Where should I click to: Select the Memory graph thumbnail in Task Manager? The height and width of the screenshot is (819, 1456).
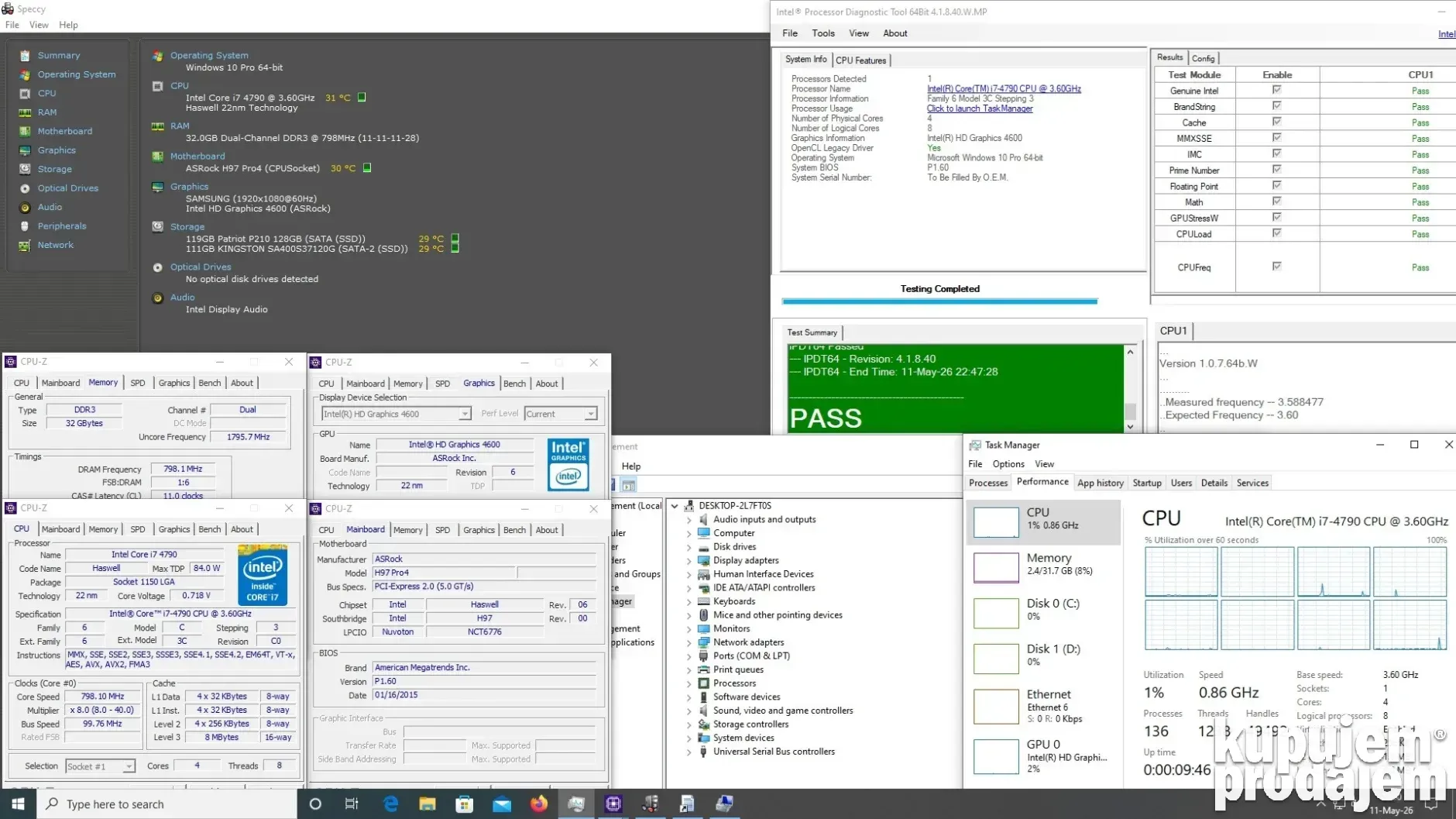(x=996, y=567)
